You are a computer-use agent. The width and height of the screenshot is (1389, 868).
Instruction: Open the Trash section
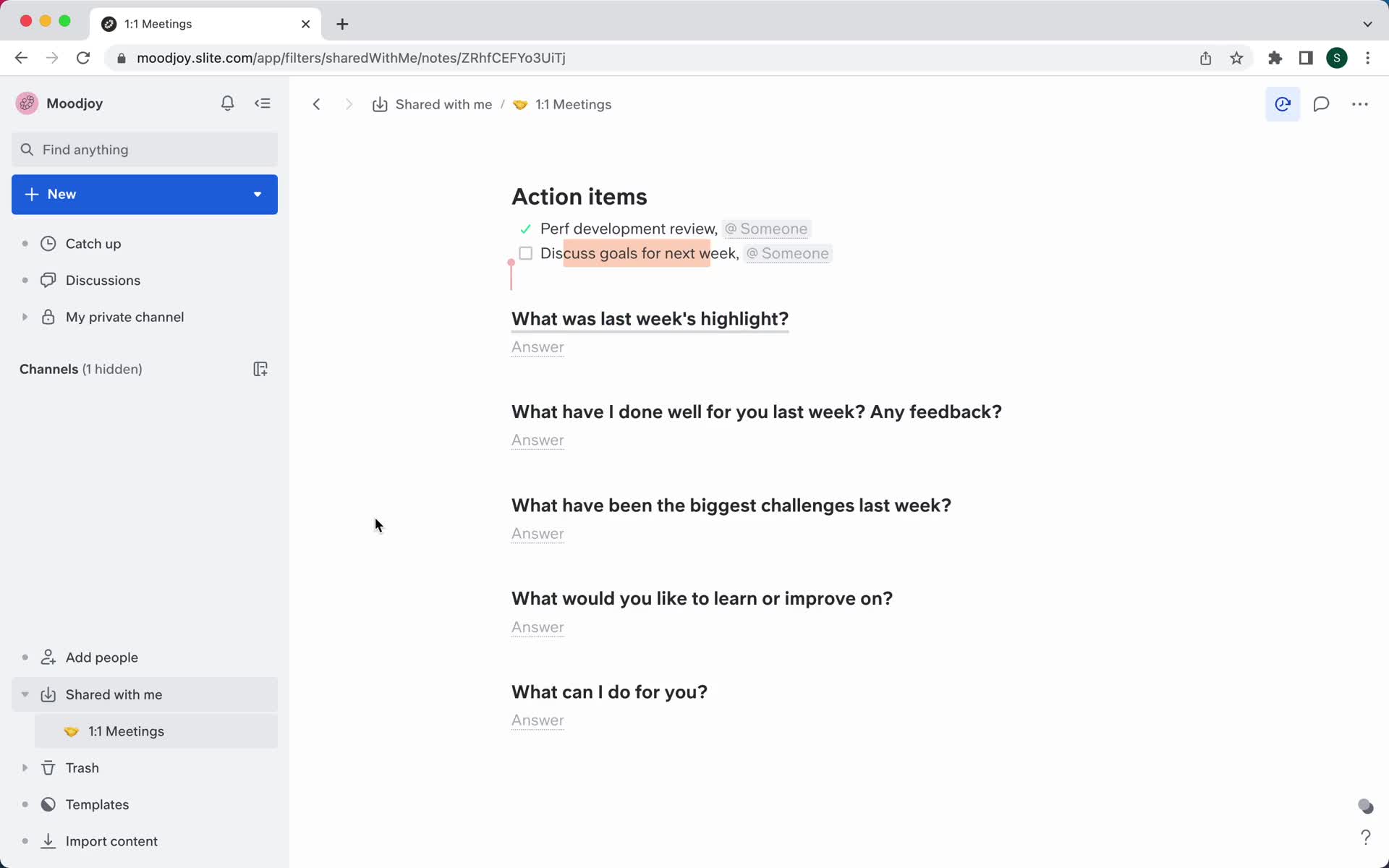click(82, 768)
